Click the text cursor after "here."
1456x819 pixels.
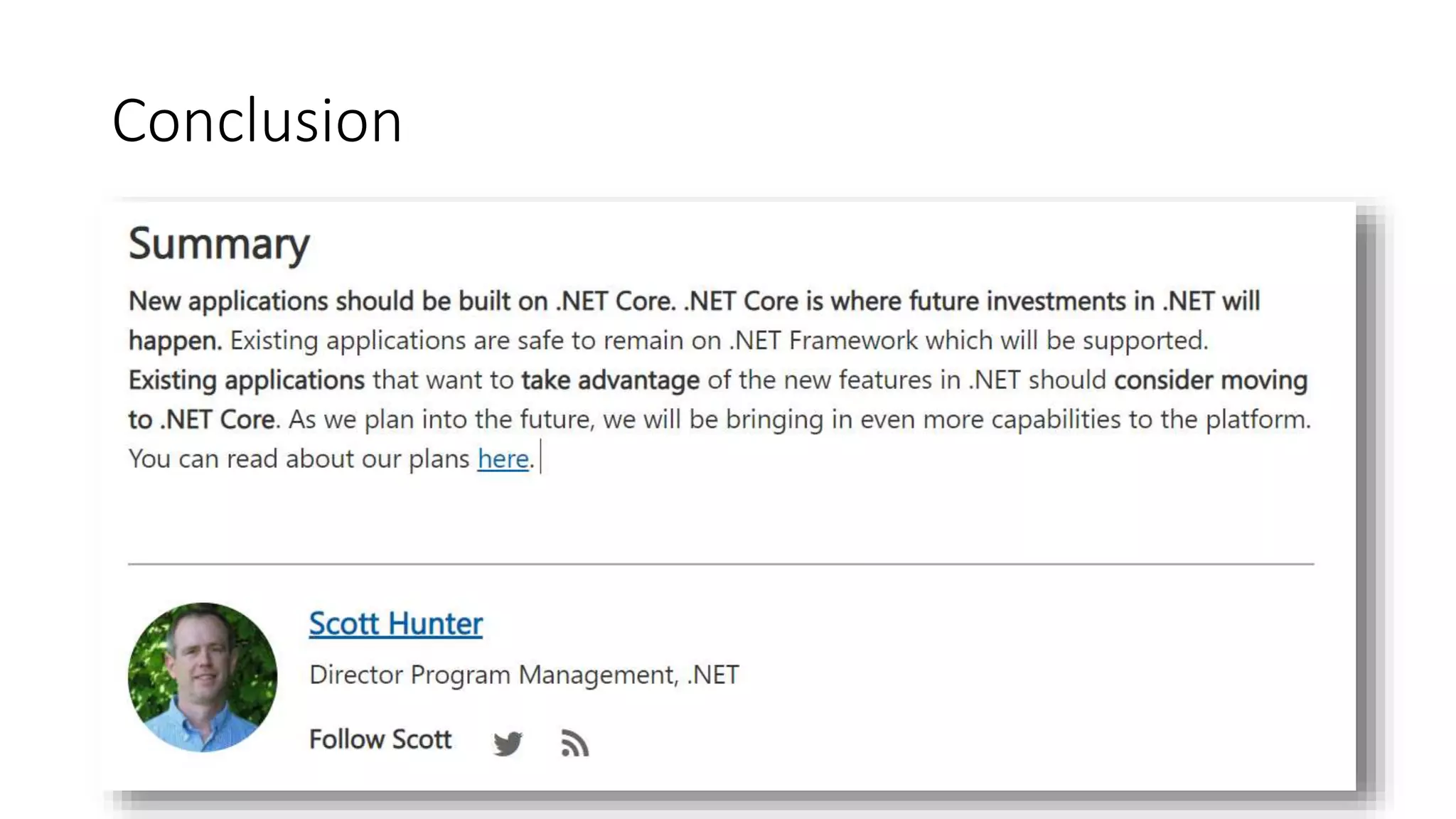click(541, 457)
